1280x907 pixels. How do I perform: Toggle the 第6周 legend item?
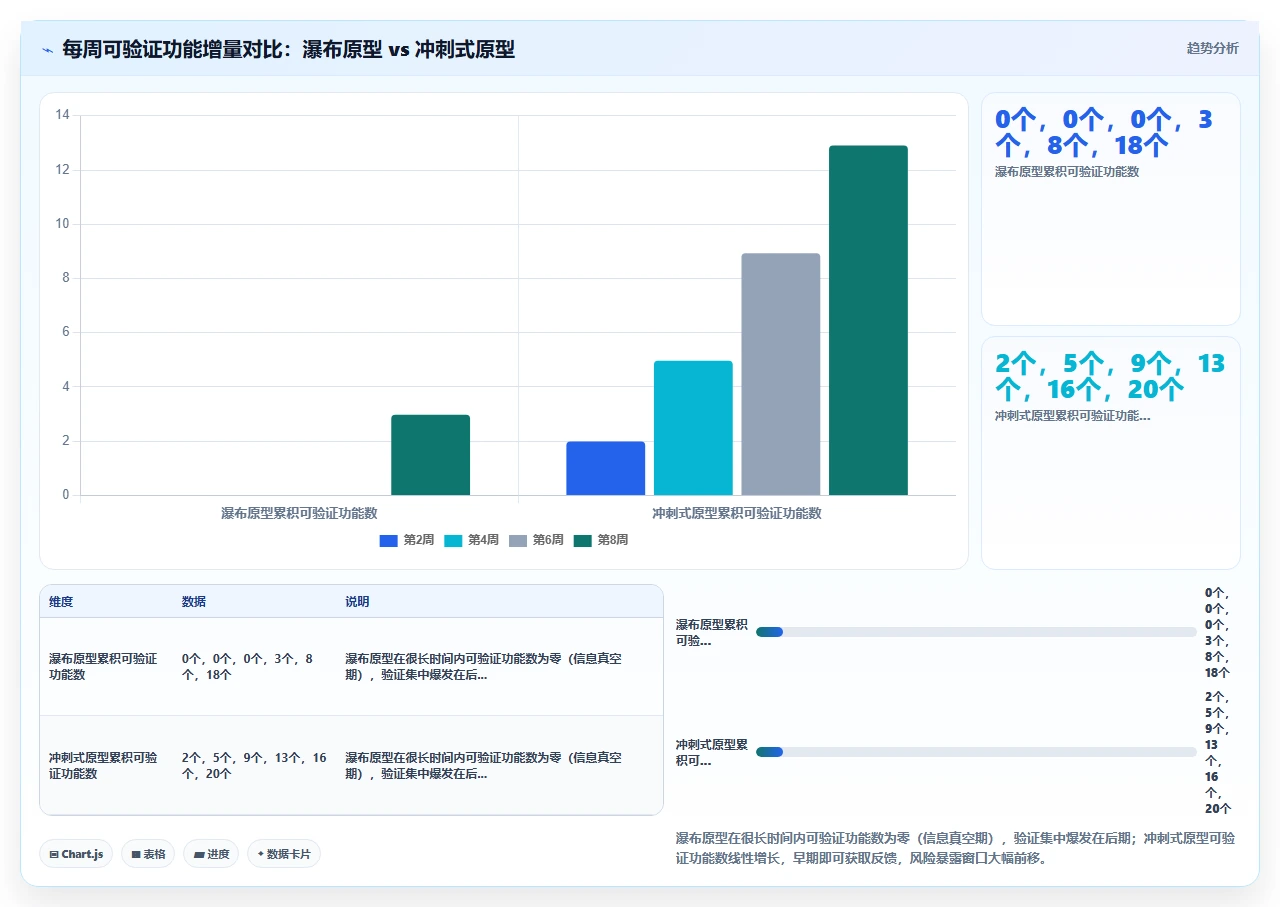pyautogui.click(x=536, y=540)
